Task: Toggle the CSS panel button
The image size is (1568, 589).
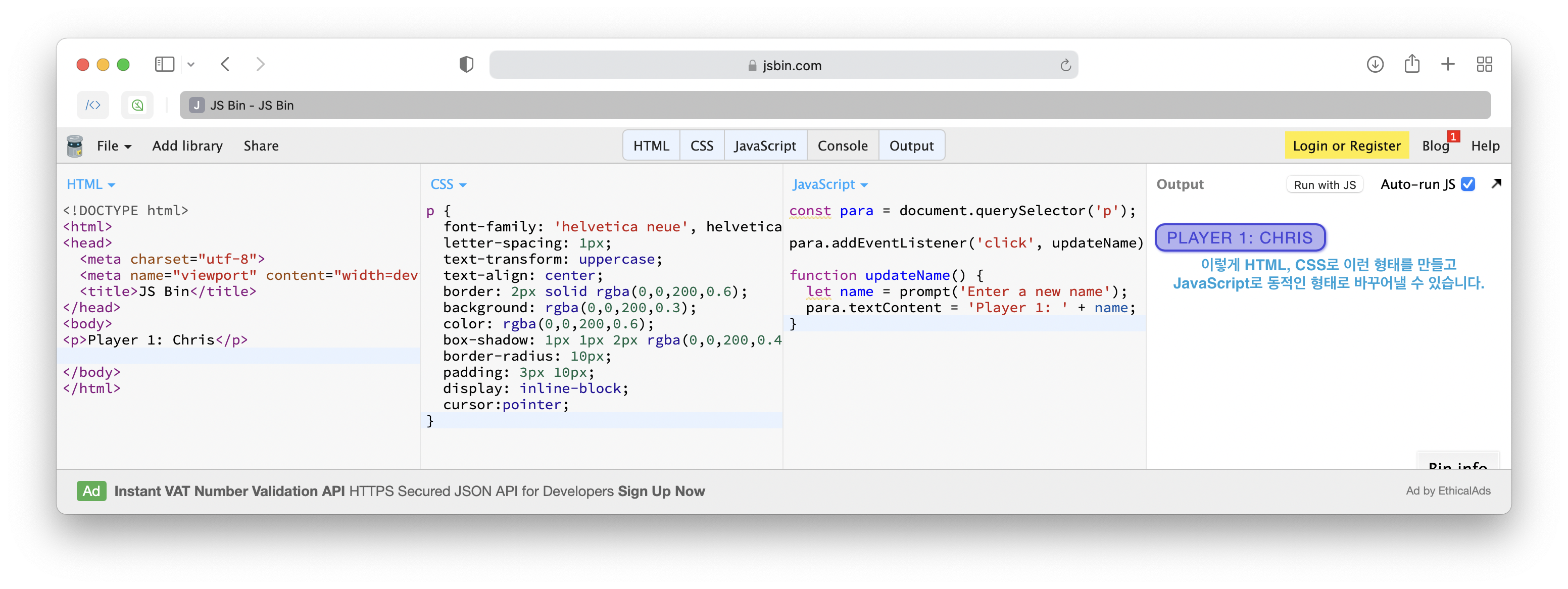Action: pyautogui.click(x=701, y=146)
